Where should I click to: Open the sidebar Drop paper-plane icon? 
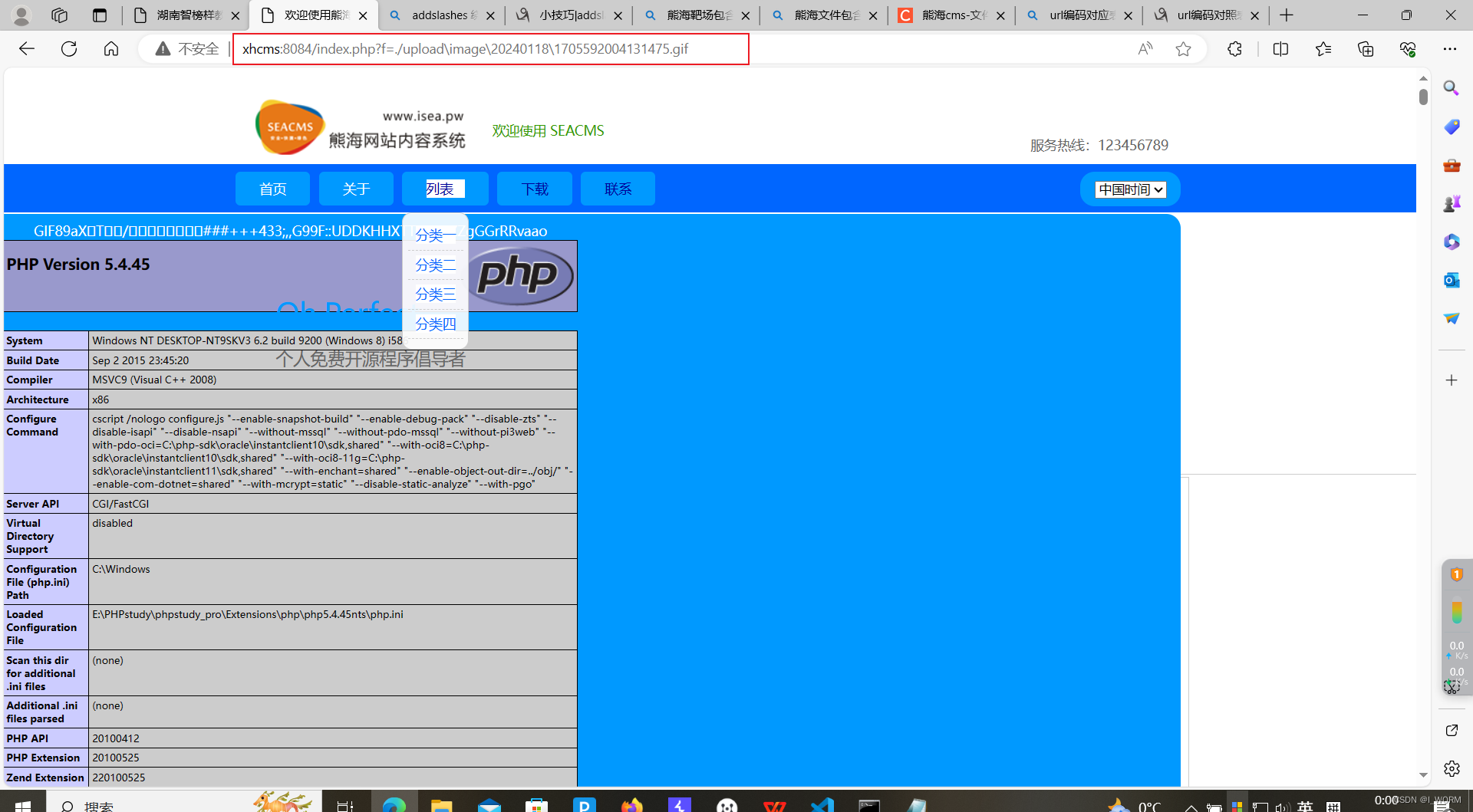[x=1451, y=318]
